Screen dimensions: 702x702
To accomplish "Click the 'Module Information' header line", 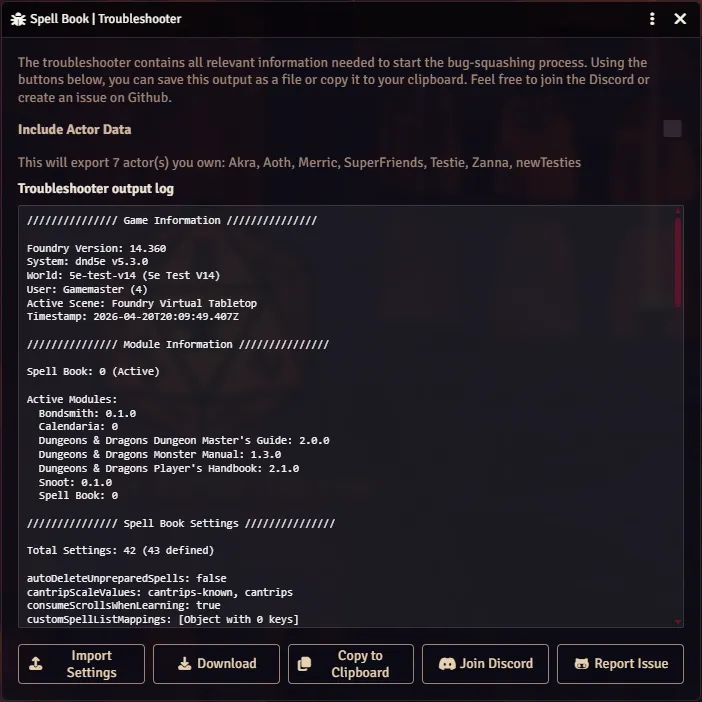I will tap(178, 344).
